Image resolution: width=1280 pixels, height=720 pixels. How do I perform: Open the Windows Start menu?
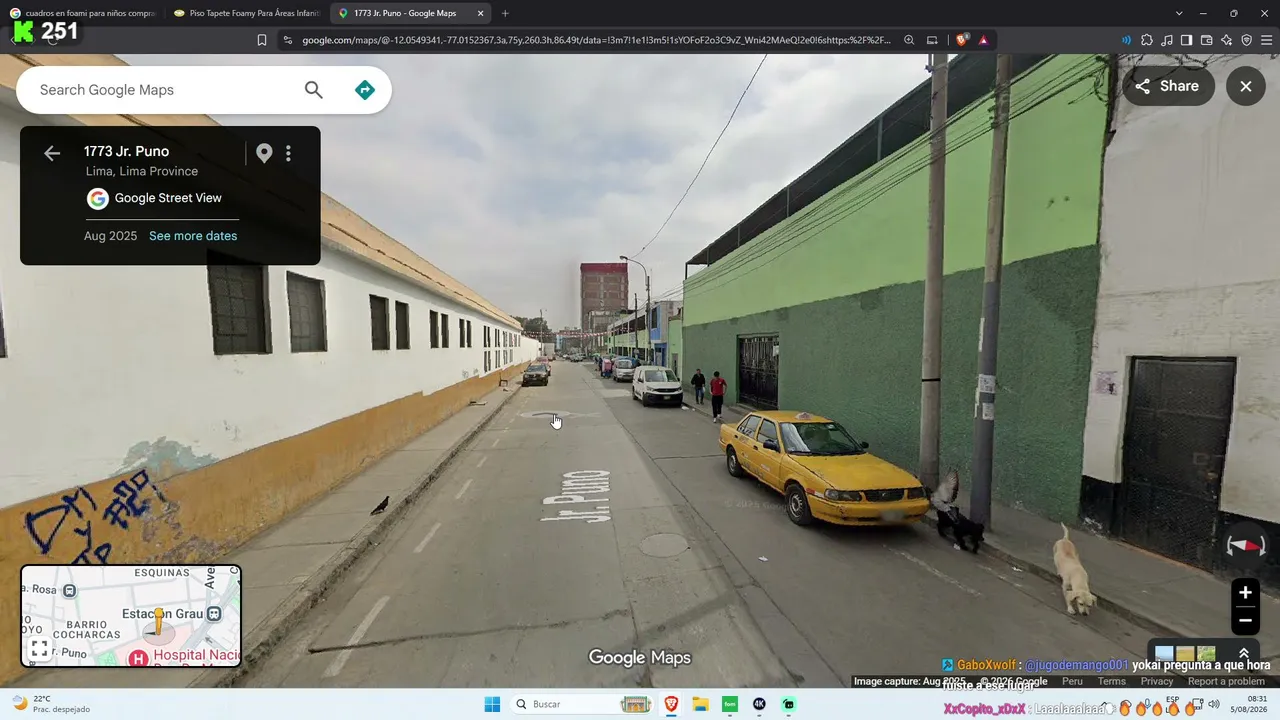[492, 704]
